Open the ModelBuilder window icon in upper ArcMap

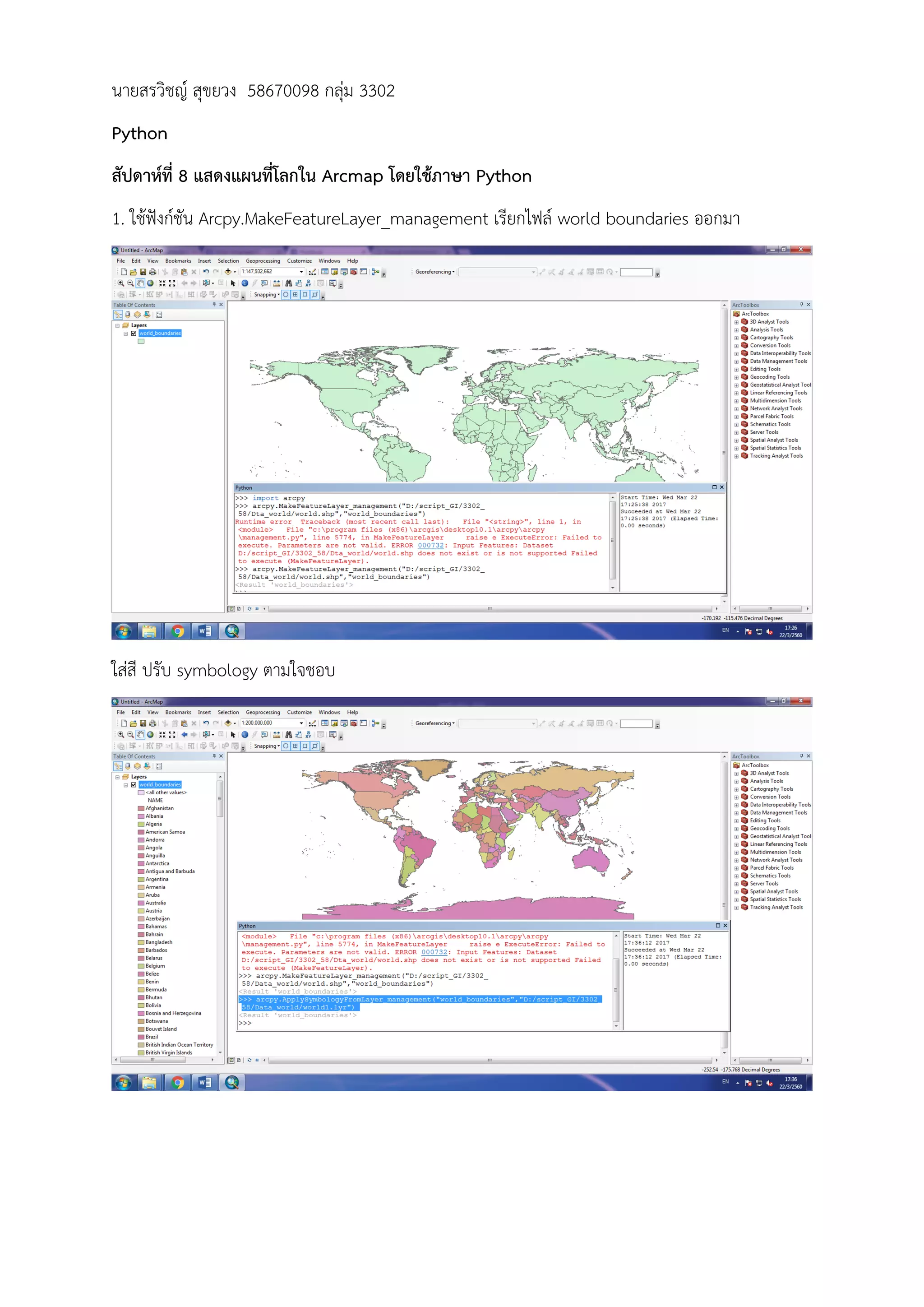coord(376,272)
